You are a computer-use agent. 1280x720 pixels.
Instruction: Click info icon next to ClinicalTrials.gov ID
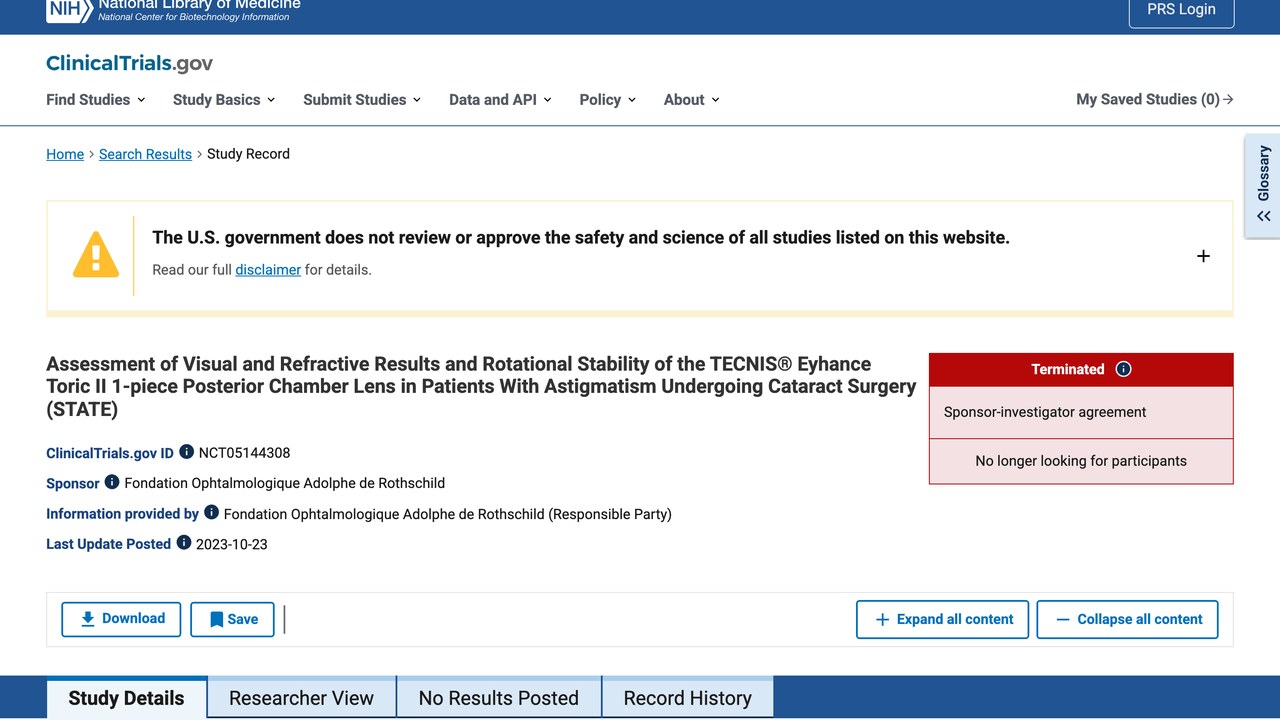[186, 452]
